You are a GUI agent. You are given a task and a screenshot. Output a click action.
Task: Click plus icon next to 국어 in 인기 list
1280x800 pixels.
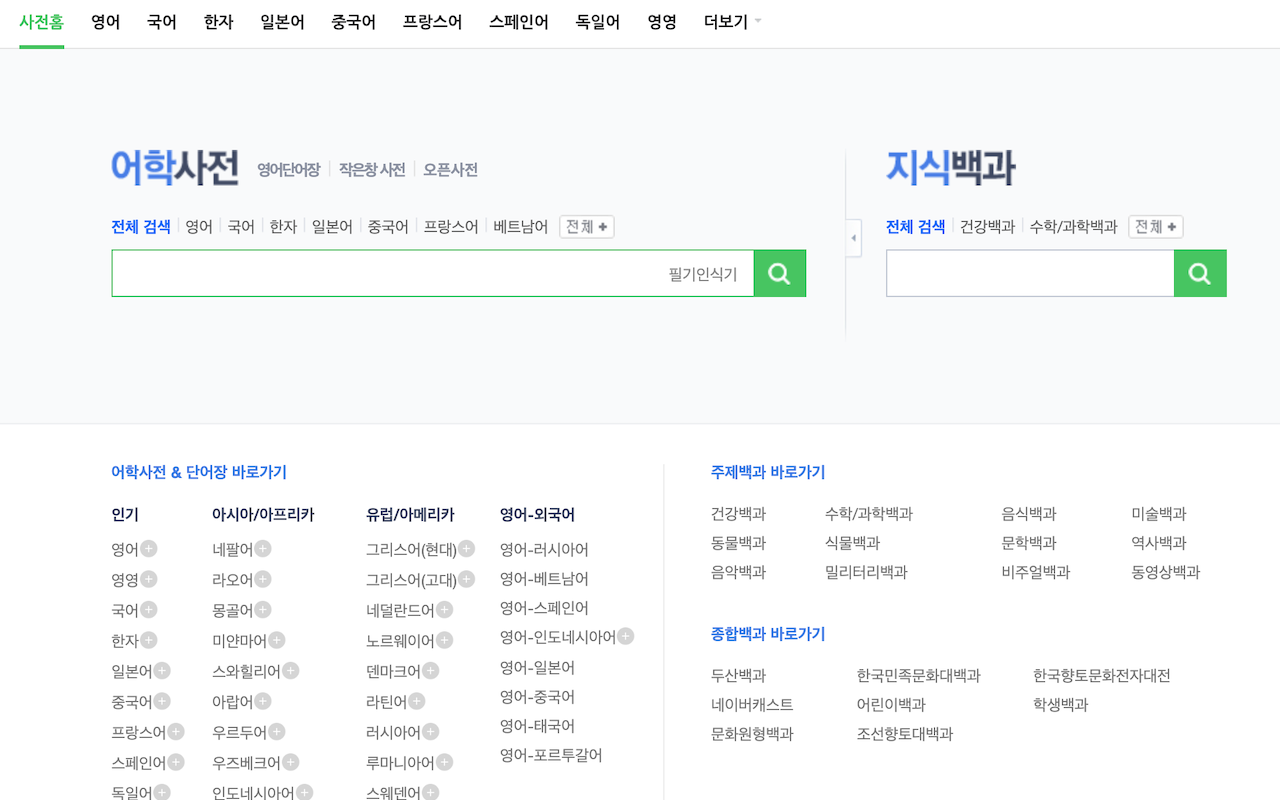(x=148, y=609)
